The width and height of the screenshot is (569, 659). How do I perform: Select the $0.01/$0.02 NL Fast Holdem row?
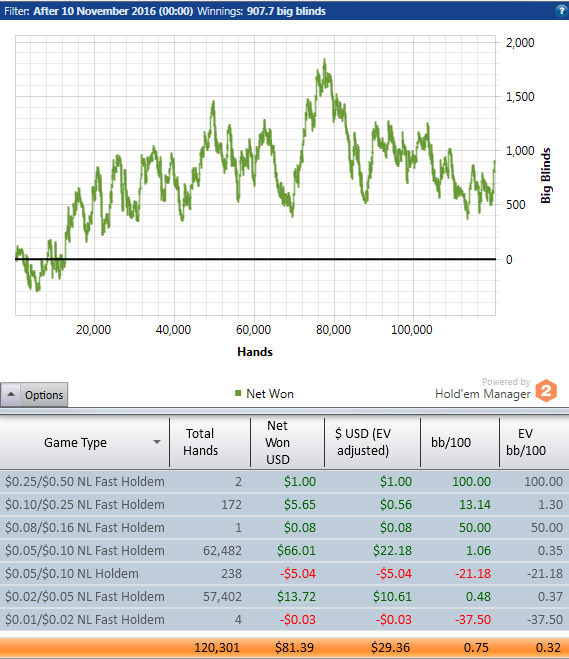(x=284, y=619)
